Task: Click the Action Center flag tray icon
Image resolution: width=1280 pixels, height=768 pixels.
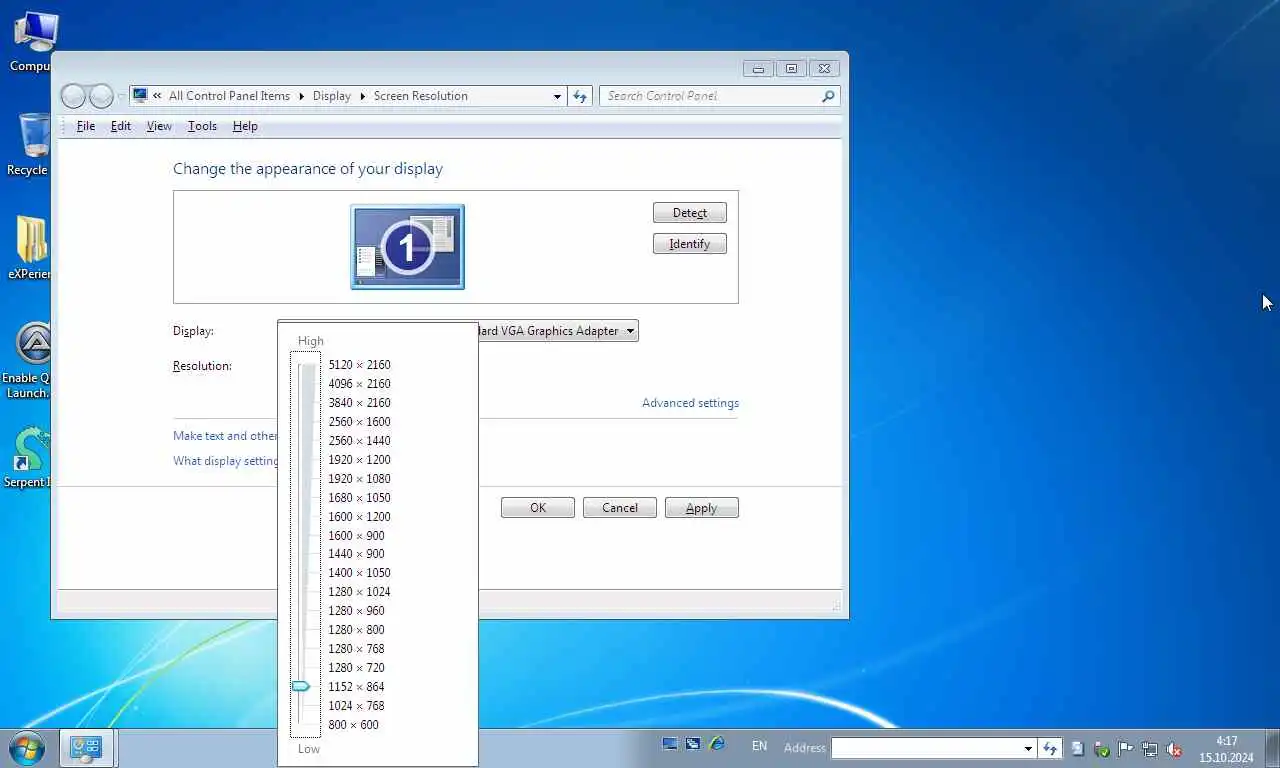Action: 1125,748
